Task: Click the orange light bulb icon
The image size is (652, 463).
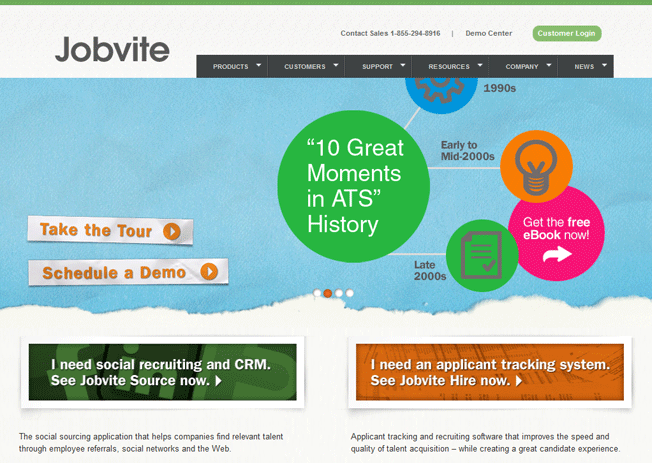Action: (x=536, y=167)
